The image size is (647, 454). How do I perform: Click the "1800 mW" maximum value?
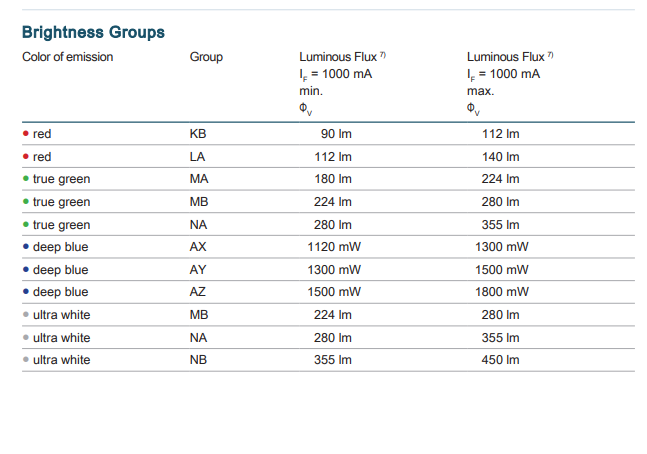point(501,292)
